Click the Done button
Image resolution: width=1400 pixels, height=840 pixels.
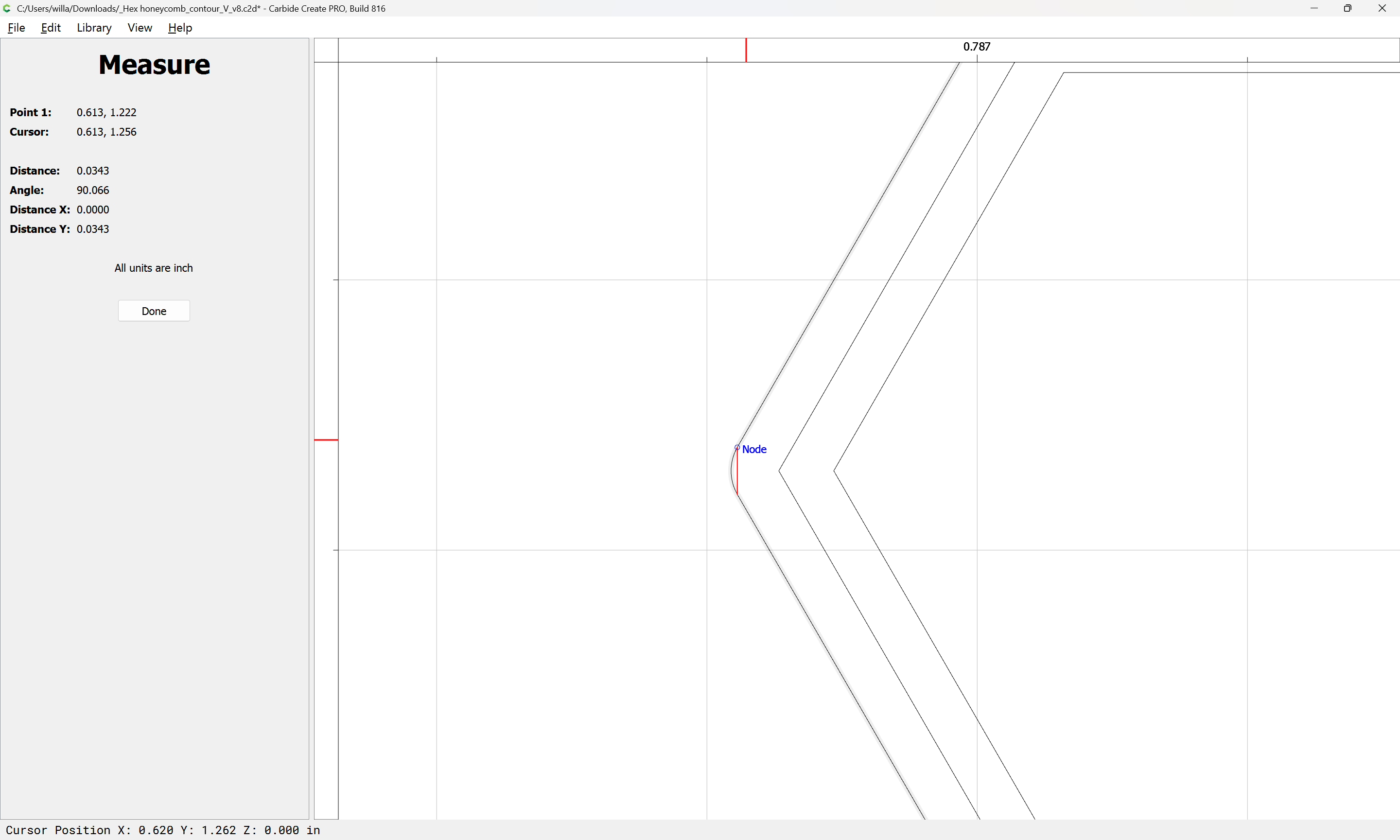click(x=154, y=311)
